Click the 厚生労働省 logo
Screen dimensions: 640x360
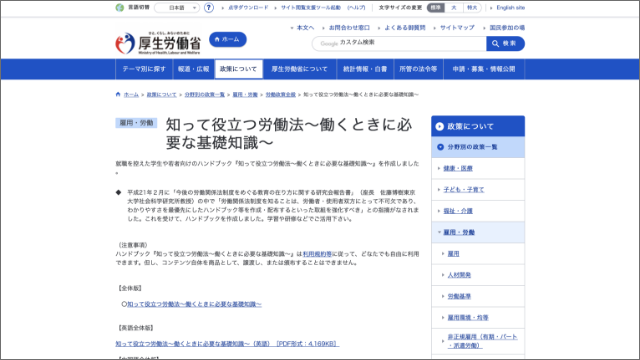158,43
